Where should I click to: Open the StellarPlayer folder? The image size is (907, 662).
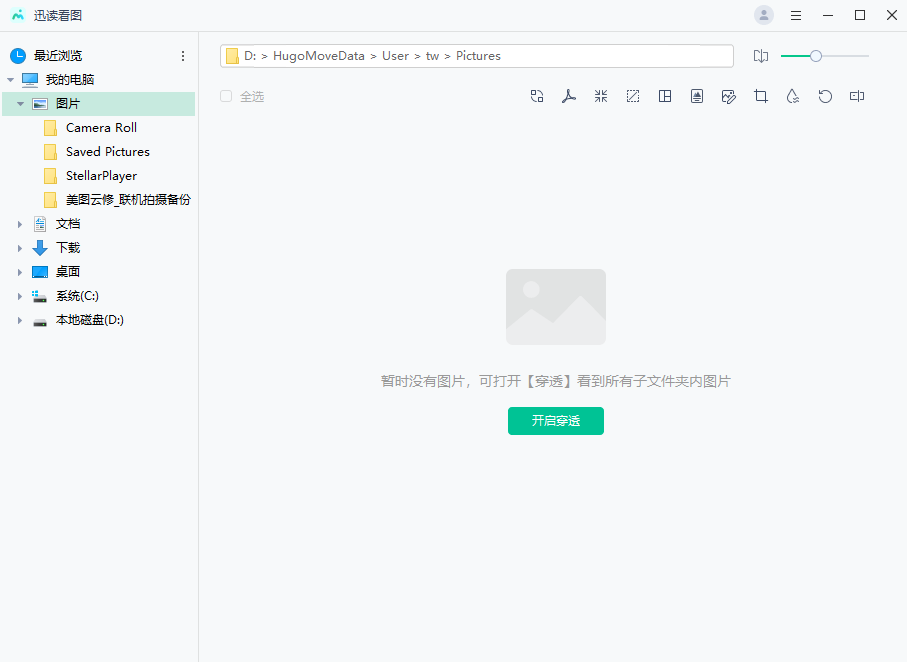(x=101, y=176)
